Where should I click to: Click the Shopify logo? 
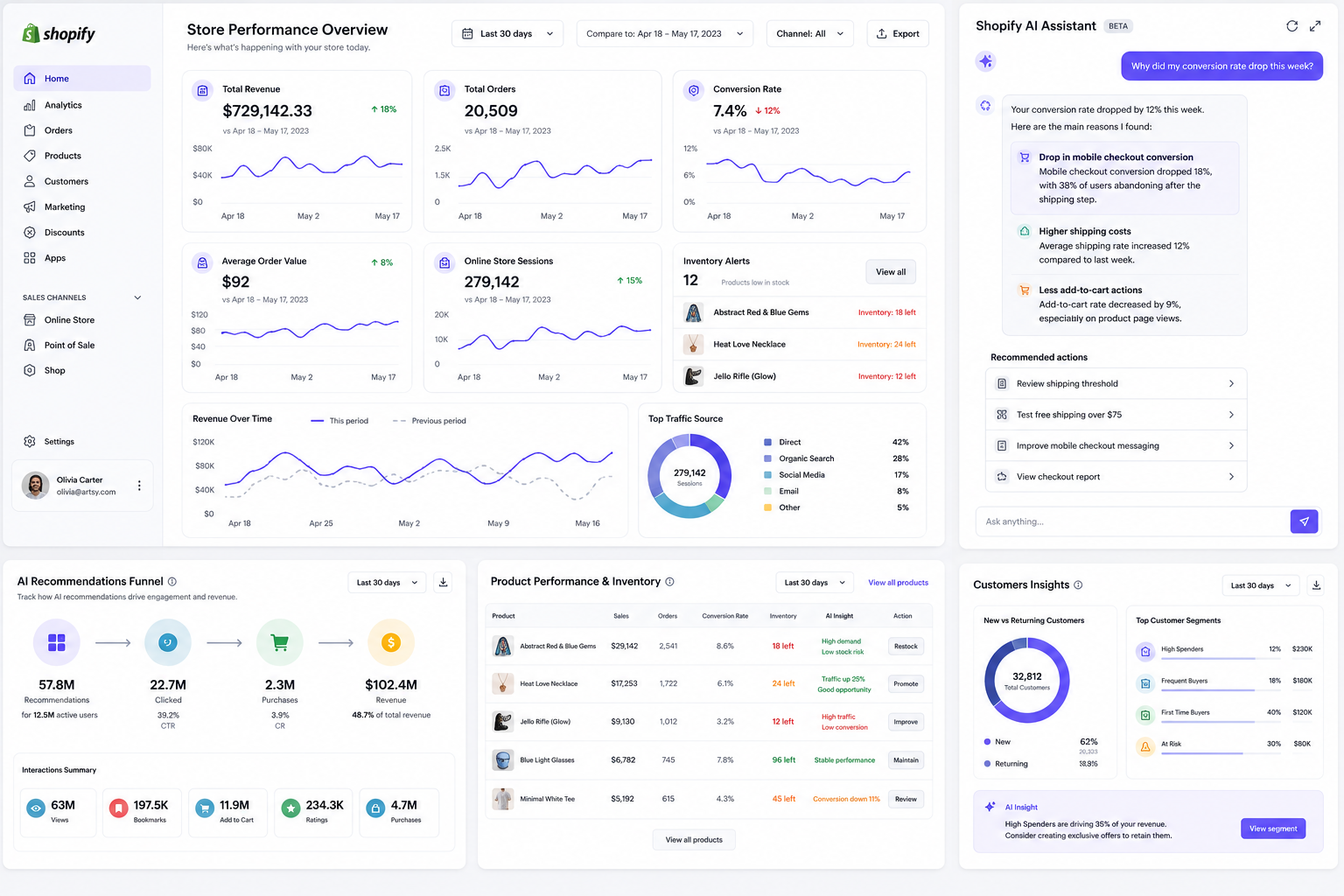click(x=59, y=34)
